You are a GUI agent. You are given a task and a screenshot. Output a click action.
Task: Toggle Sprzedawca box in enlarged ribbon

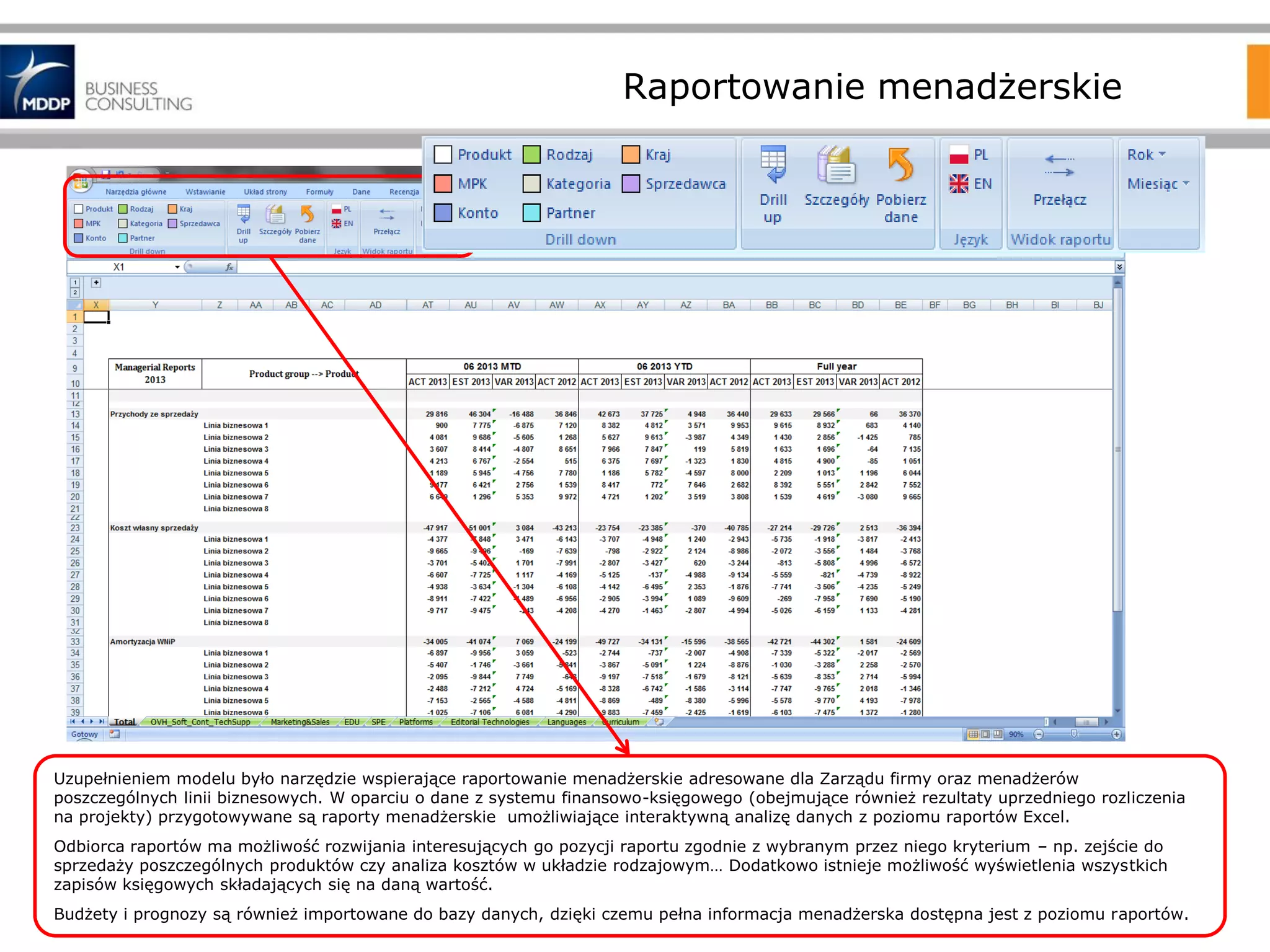pos(631,183)
